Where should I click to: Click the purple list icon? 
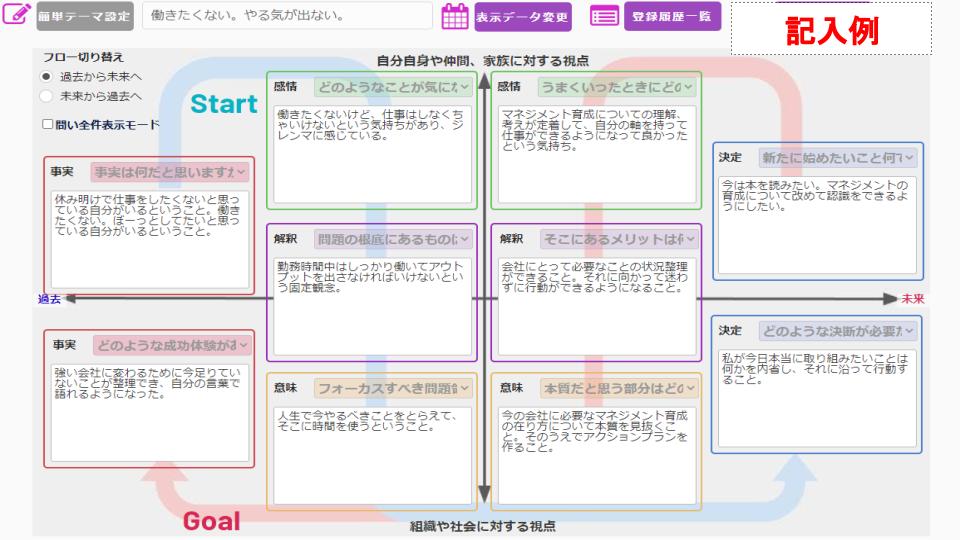(x=603, y=17)
